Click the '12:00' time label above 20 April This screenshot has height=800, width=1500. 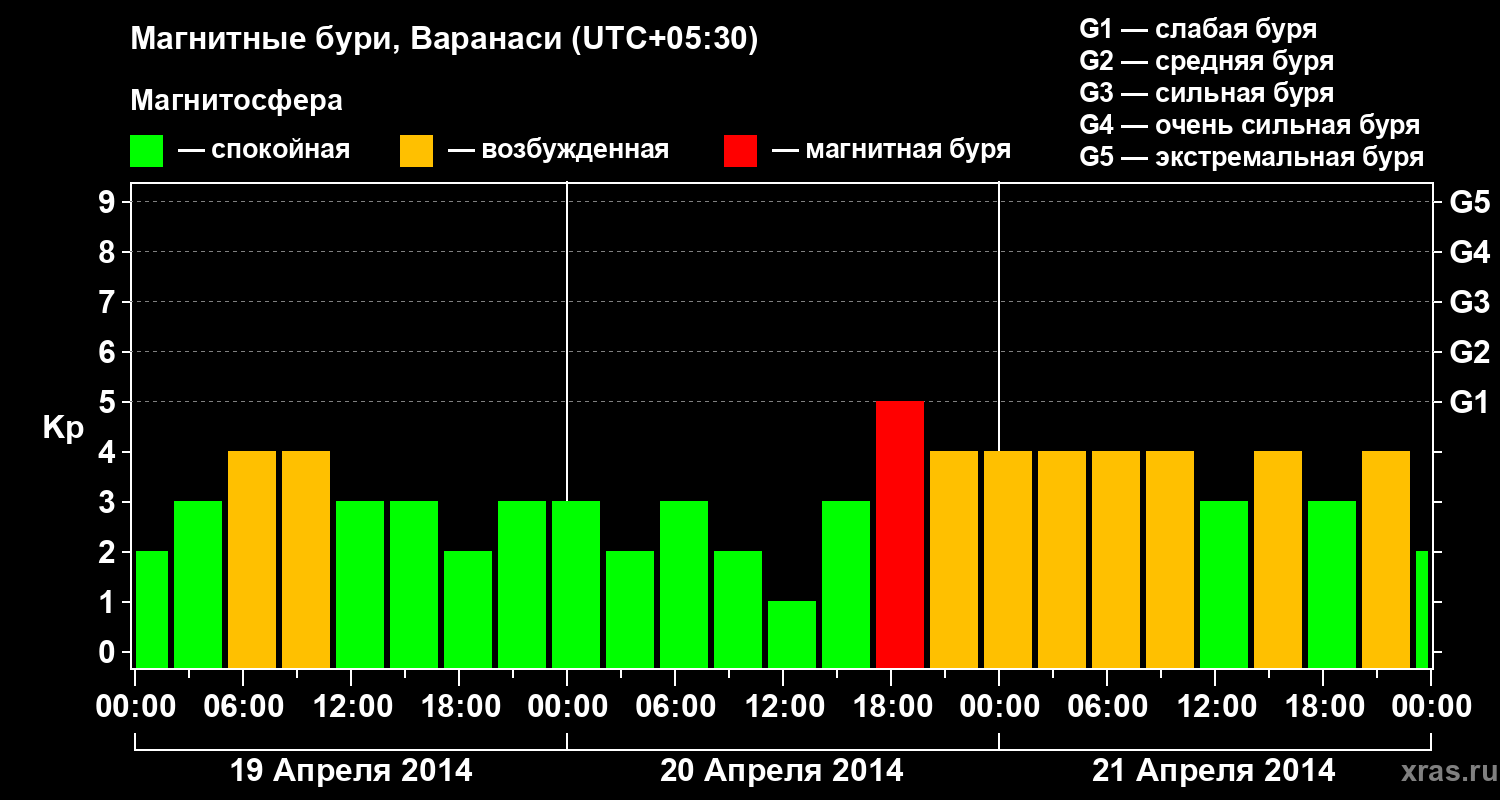[784, 706]
